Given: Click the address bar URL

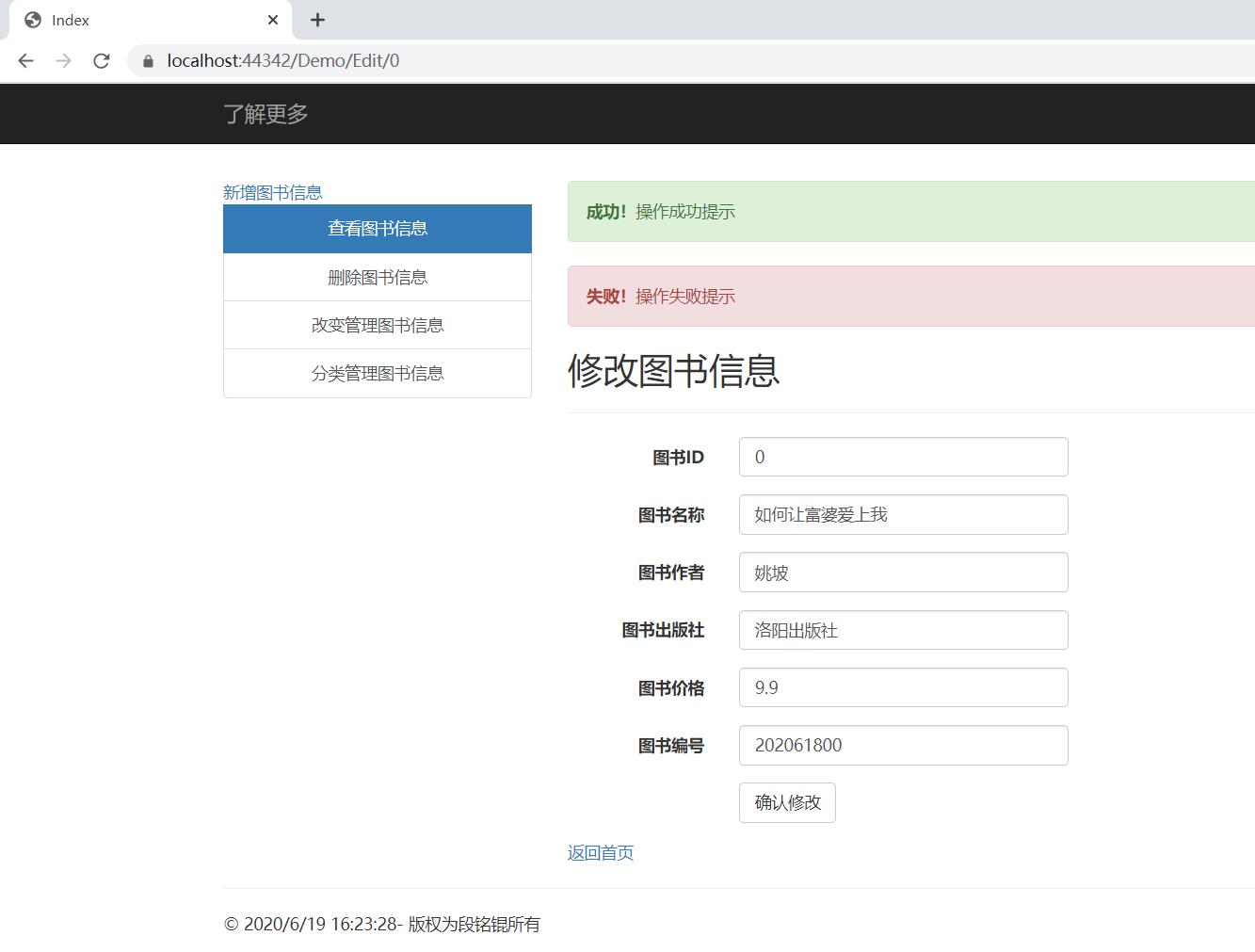Looking at the screenshot, I should tap(283, 61).
